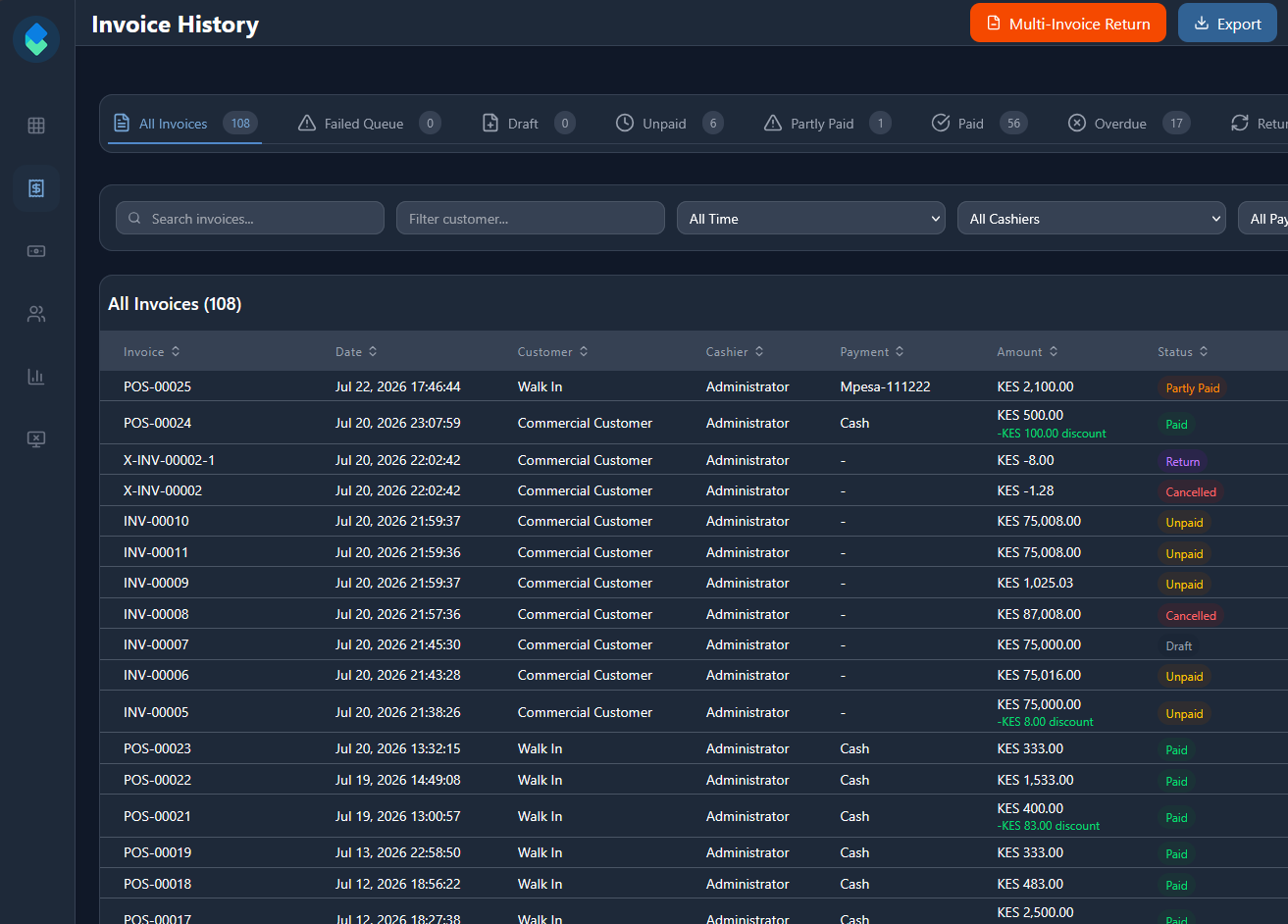1288x924 pixels.
Task: Click the Multi-Invoice Return button
Action: tap(1068, 23)
